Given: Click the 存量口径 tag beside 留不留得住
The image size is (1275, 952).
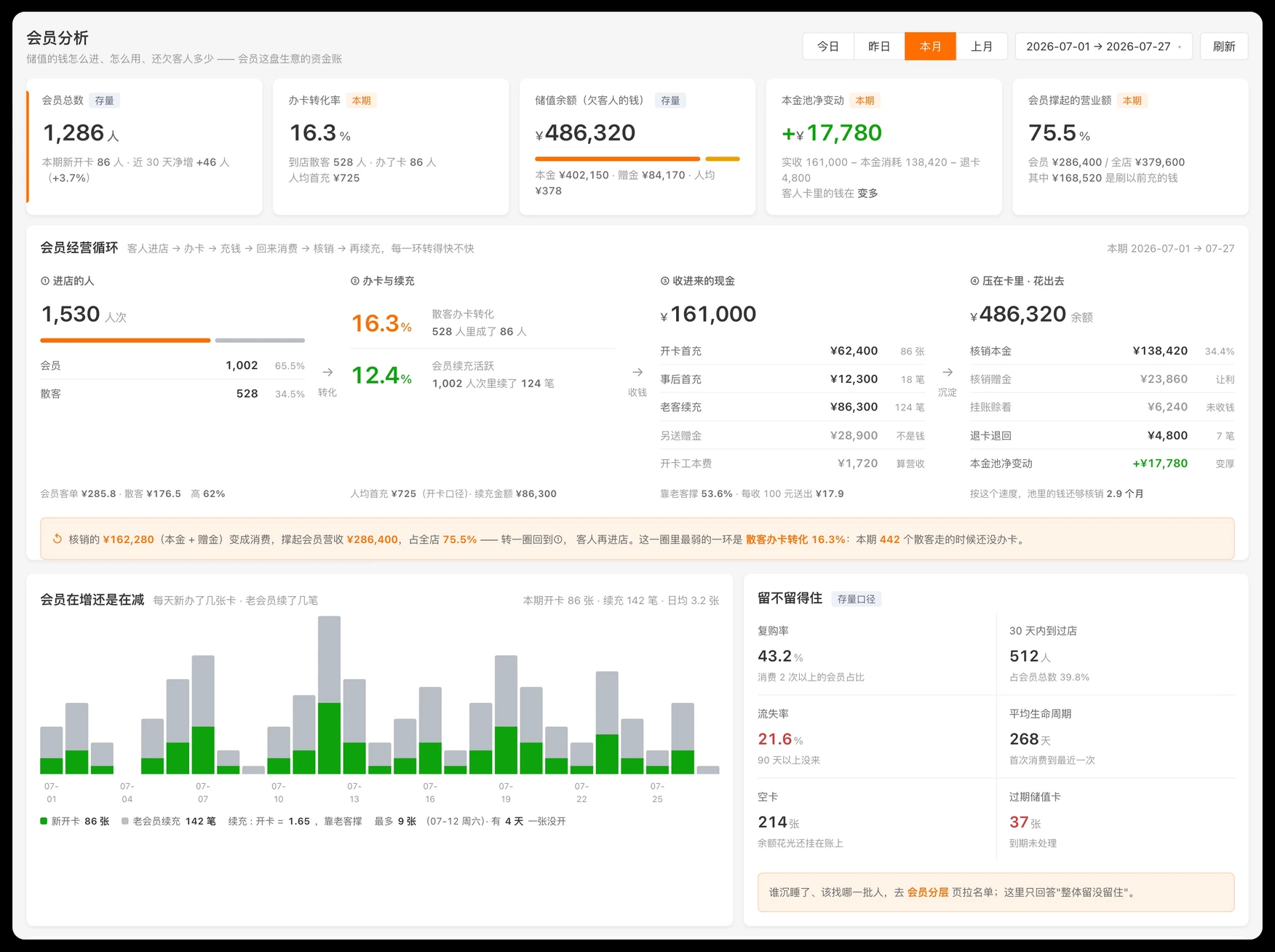Looking at the screenshot, I should click(856, 599).
